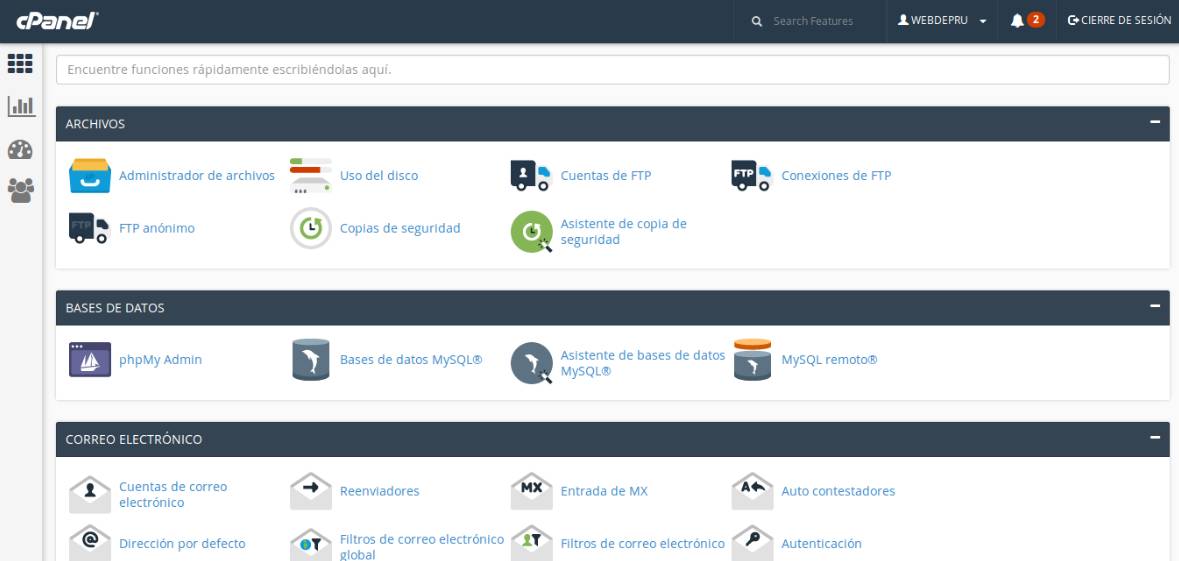Collapse the BASES DE DATOS section
The image size is (1179, 561).
(1155, 307)
